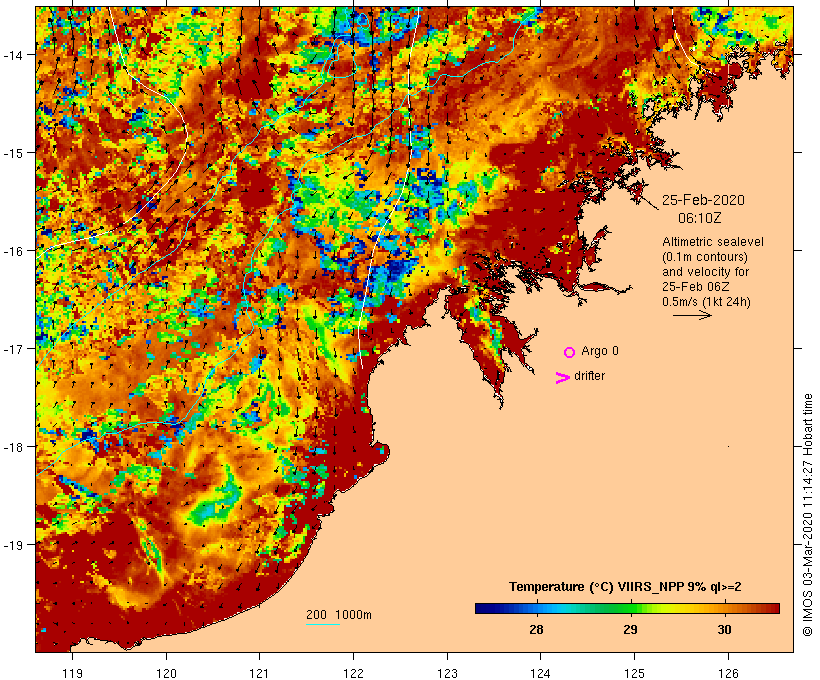Click the '(0.1m contours)' text

[x=705, y=257]
